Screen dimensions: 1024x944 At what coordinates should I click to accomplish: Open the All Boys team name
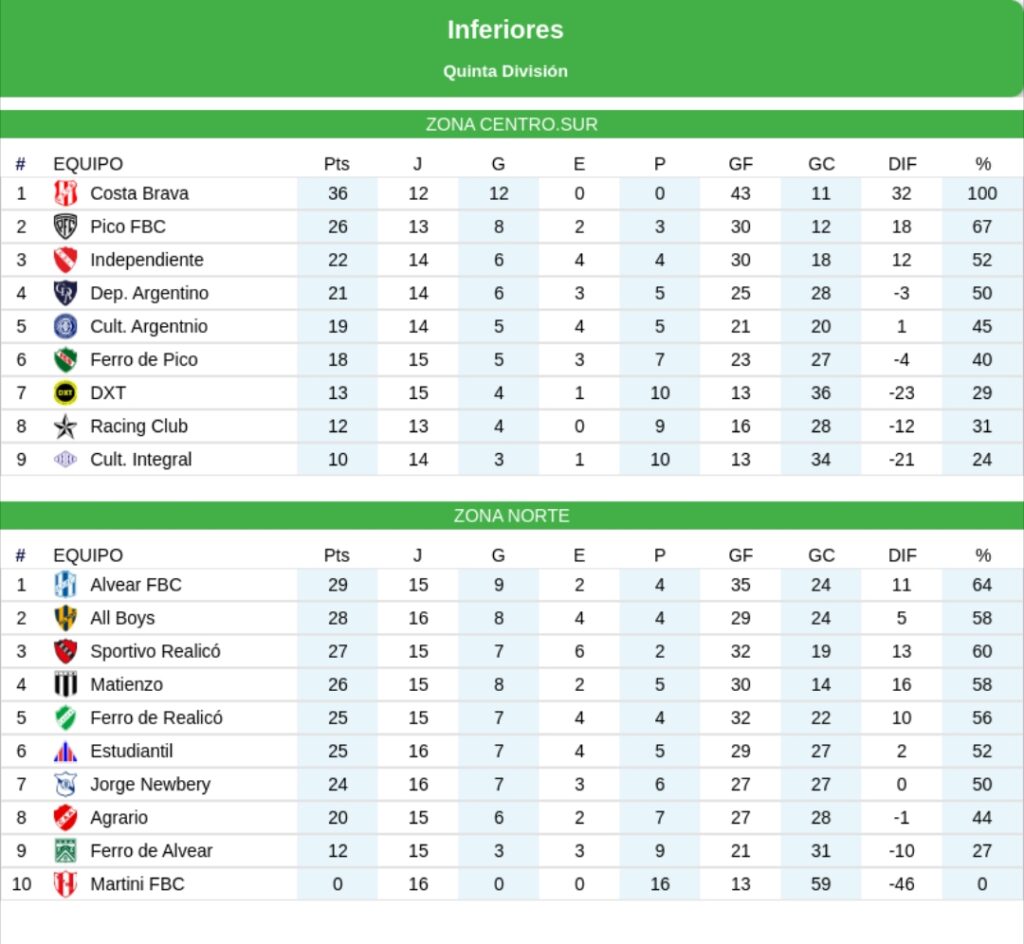122,618
